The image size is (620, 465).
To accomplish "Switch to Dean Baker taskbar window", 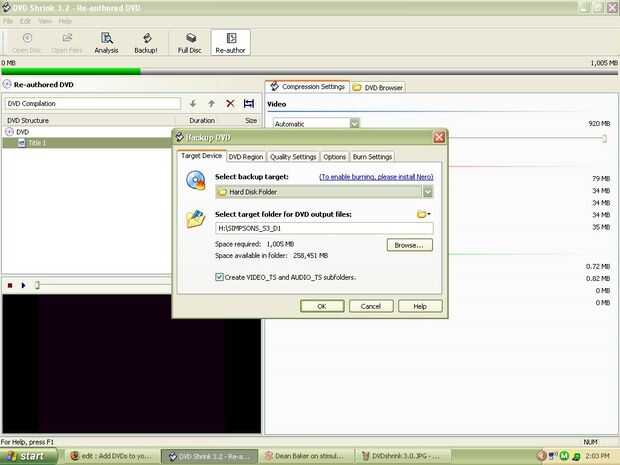I will (305, 456).
